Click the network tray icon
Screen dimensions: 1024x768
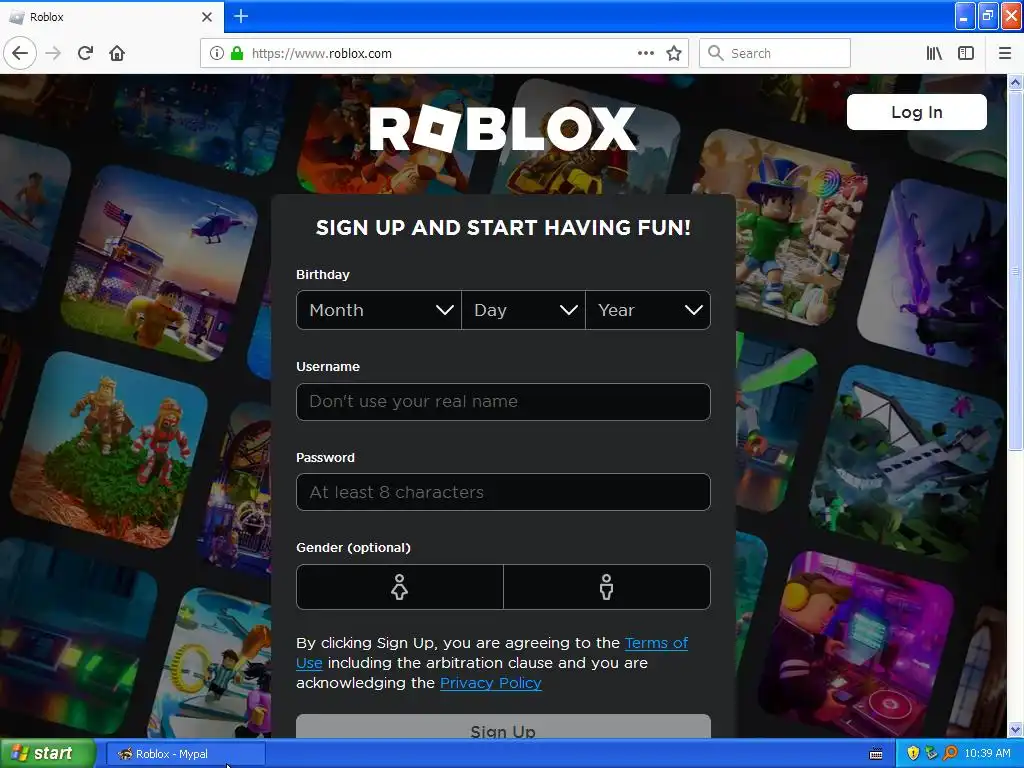pos(932,754)
